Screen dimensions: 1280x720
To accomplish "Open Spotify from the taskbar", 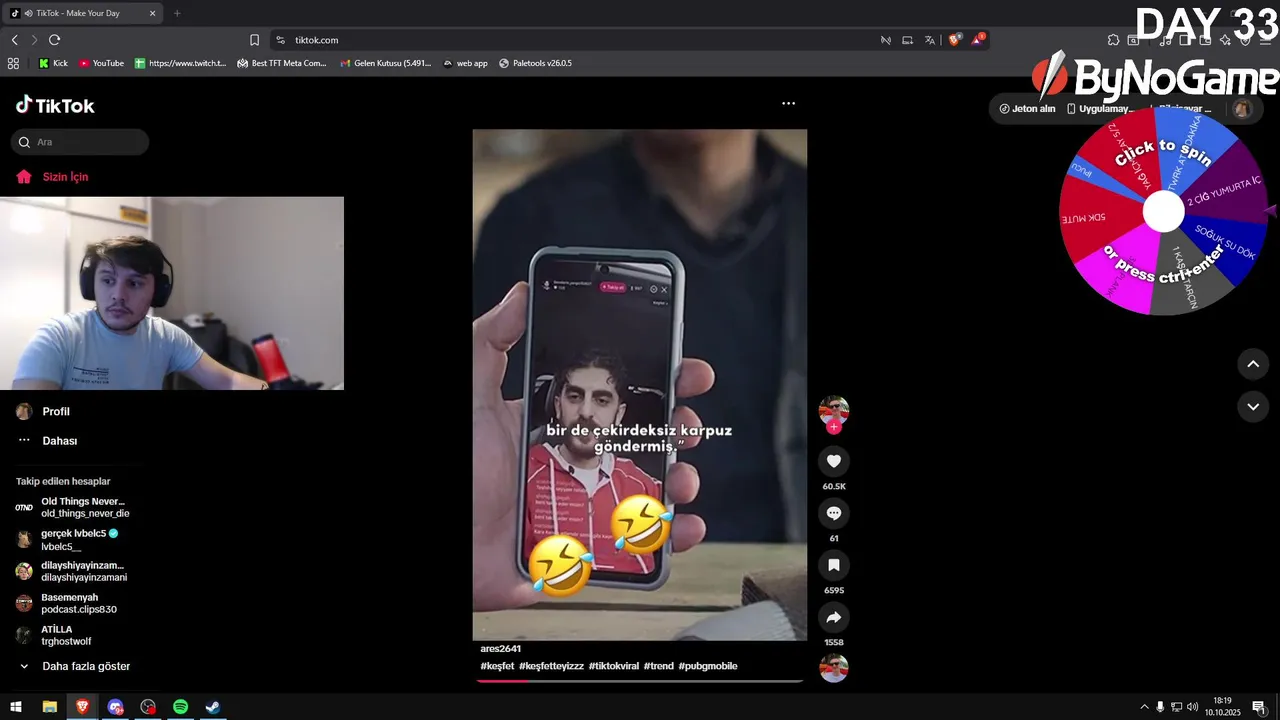I will [x=180, y=707].
